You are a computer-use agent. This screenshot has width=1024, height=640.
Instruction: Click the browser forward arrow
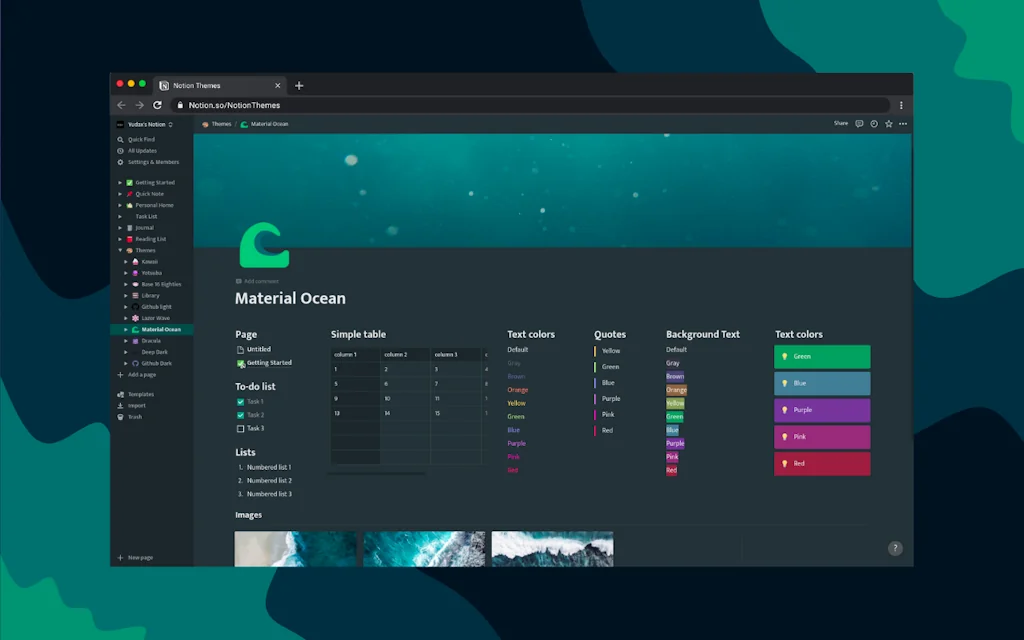click(139, 105)
